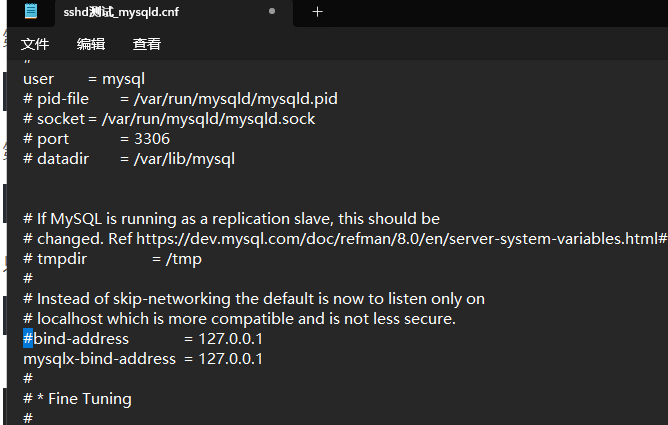668x425 pixels.
Task: Open the 文件 menu
Action: tap(35, 44)
